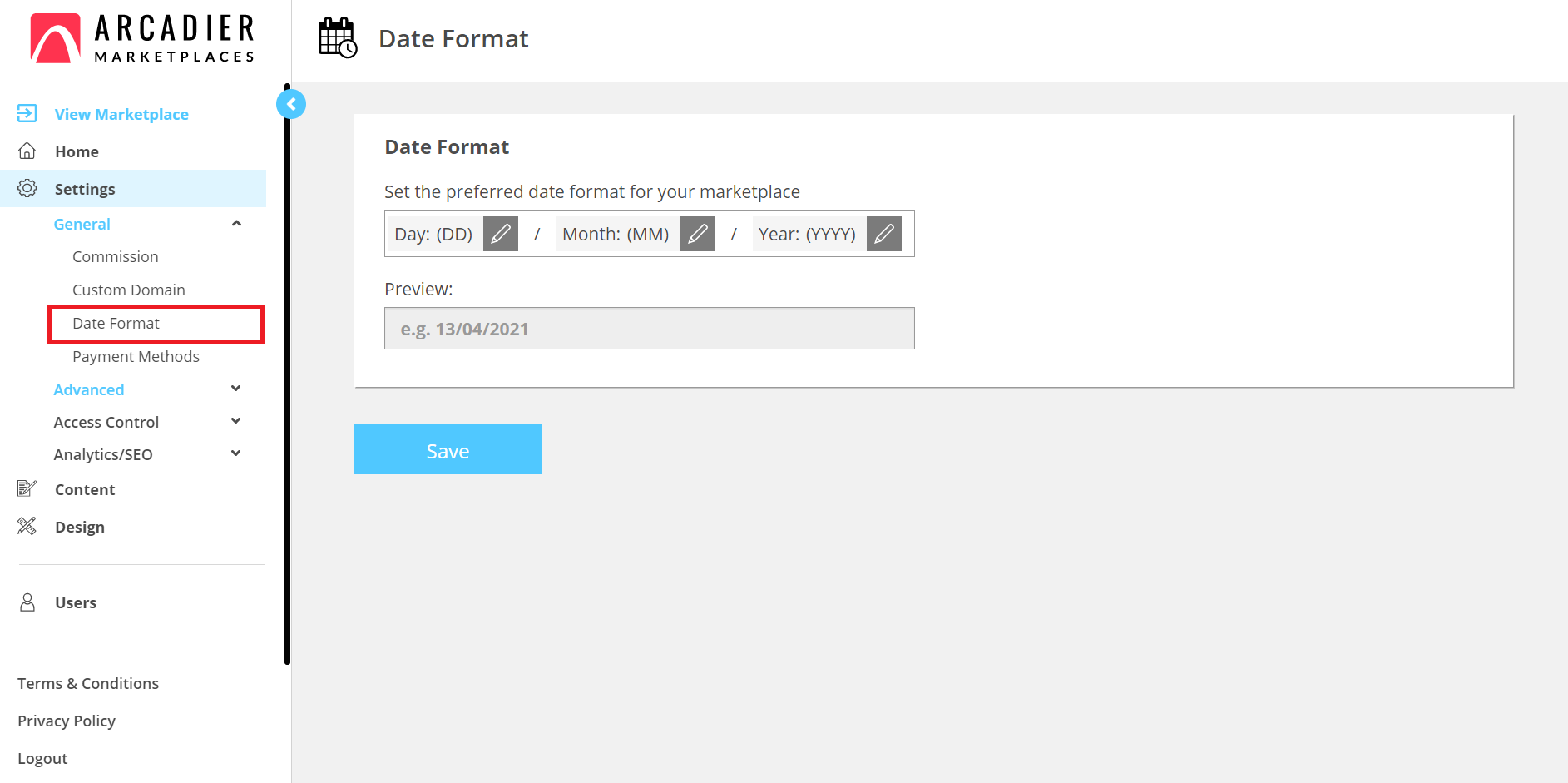Collapse the sidebar with the blue arrow
The height and width of the screenshot is (783, 1568).
(x=291, y=103)
